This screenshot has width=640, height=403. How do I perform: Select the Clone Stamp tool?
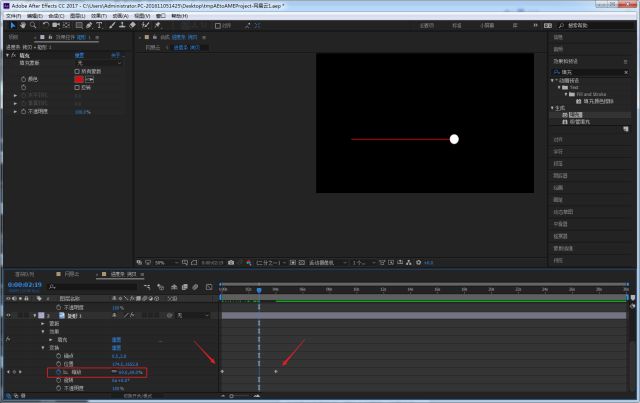click(x=122, y=25)
